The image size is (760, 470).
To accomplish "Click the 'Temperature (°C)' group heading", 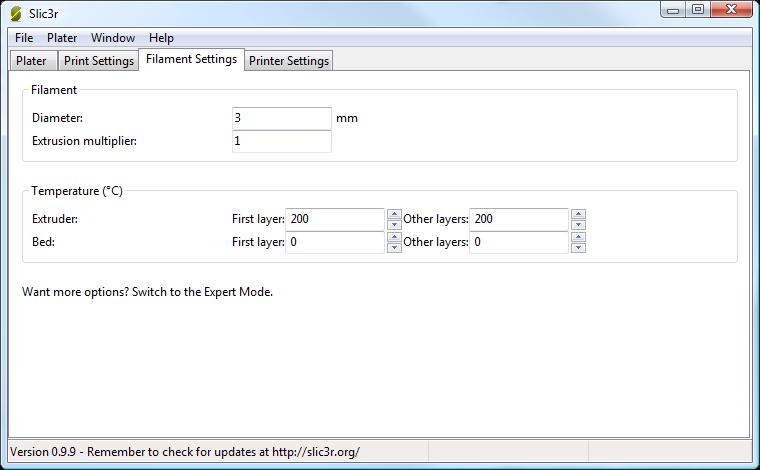I will (77, 191).
